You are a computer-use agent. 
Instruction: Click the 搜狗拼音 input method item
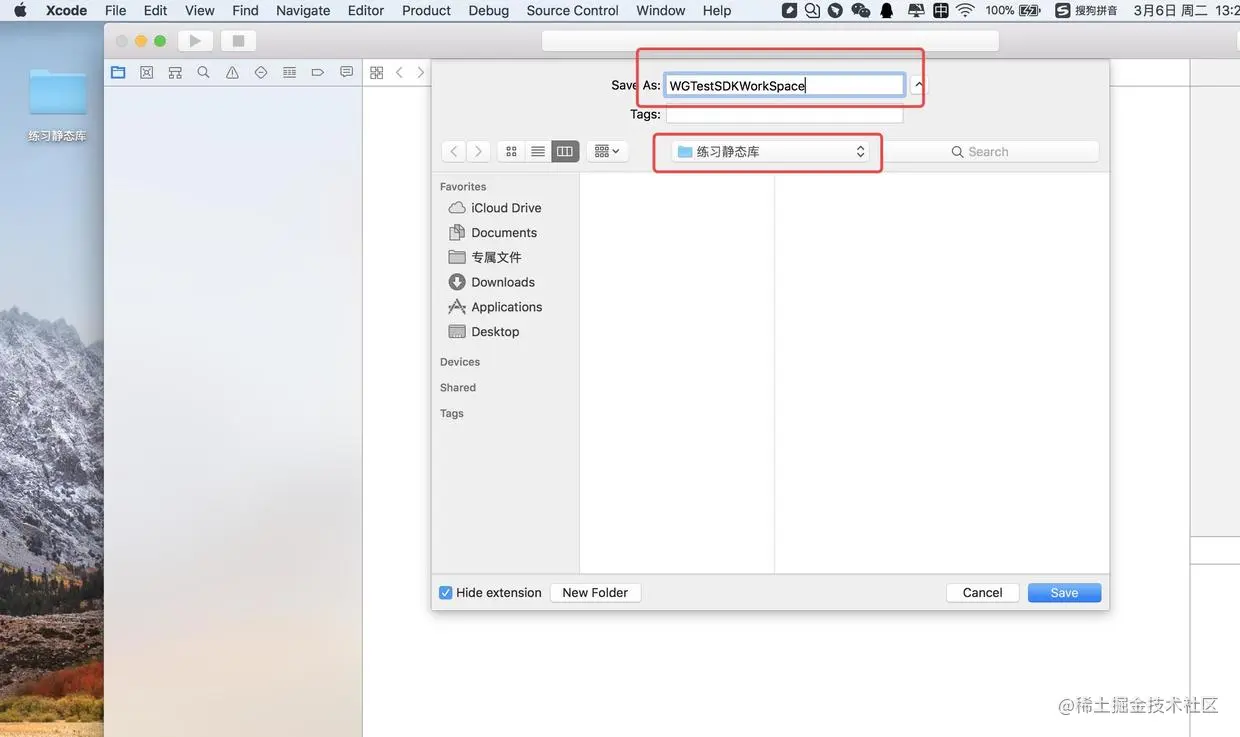click(1086, 10)
